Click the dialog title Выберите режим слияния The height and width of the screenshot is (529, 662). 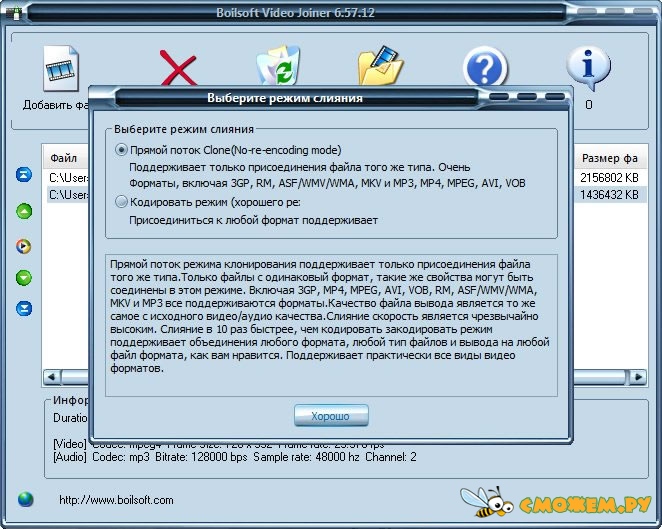pos(285,98)
